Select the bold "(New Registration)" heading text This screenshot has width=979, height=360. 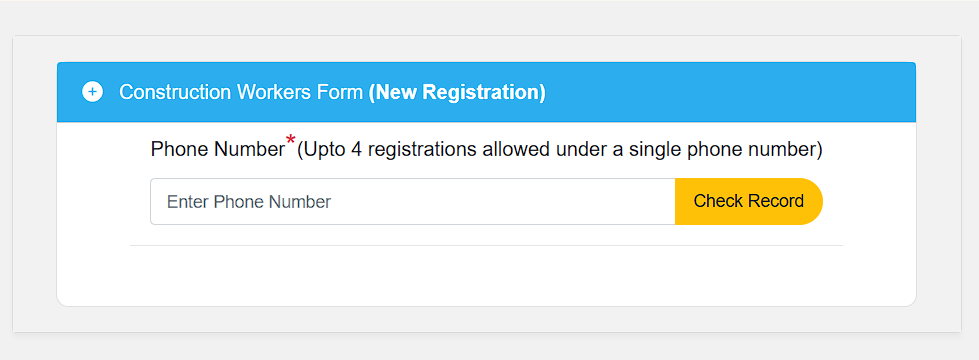tap(457, 92)
